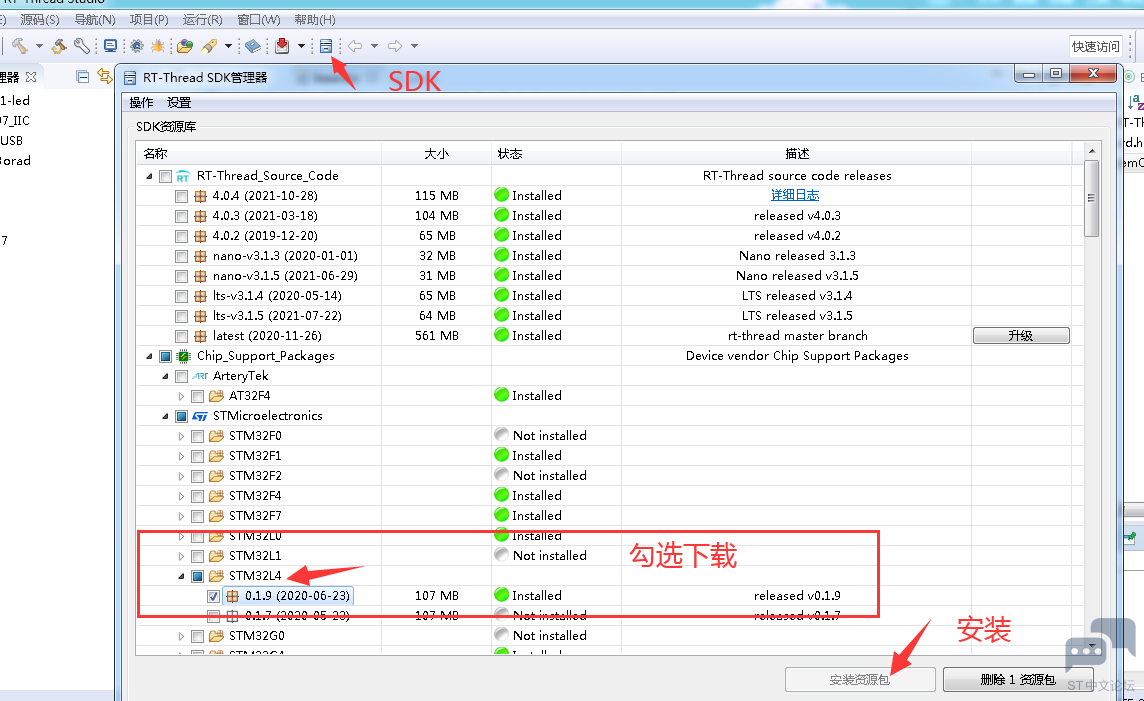Open SDK Manager from the toolbar icon

[326, 46]
